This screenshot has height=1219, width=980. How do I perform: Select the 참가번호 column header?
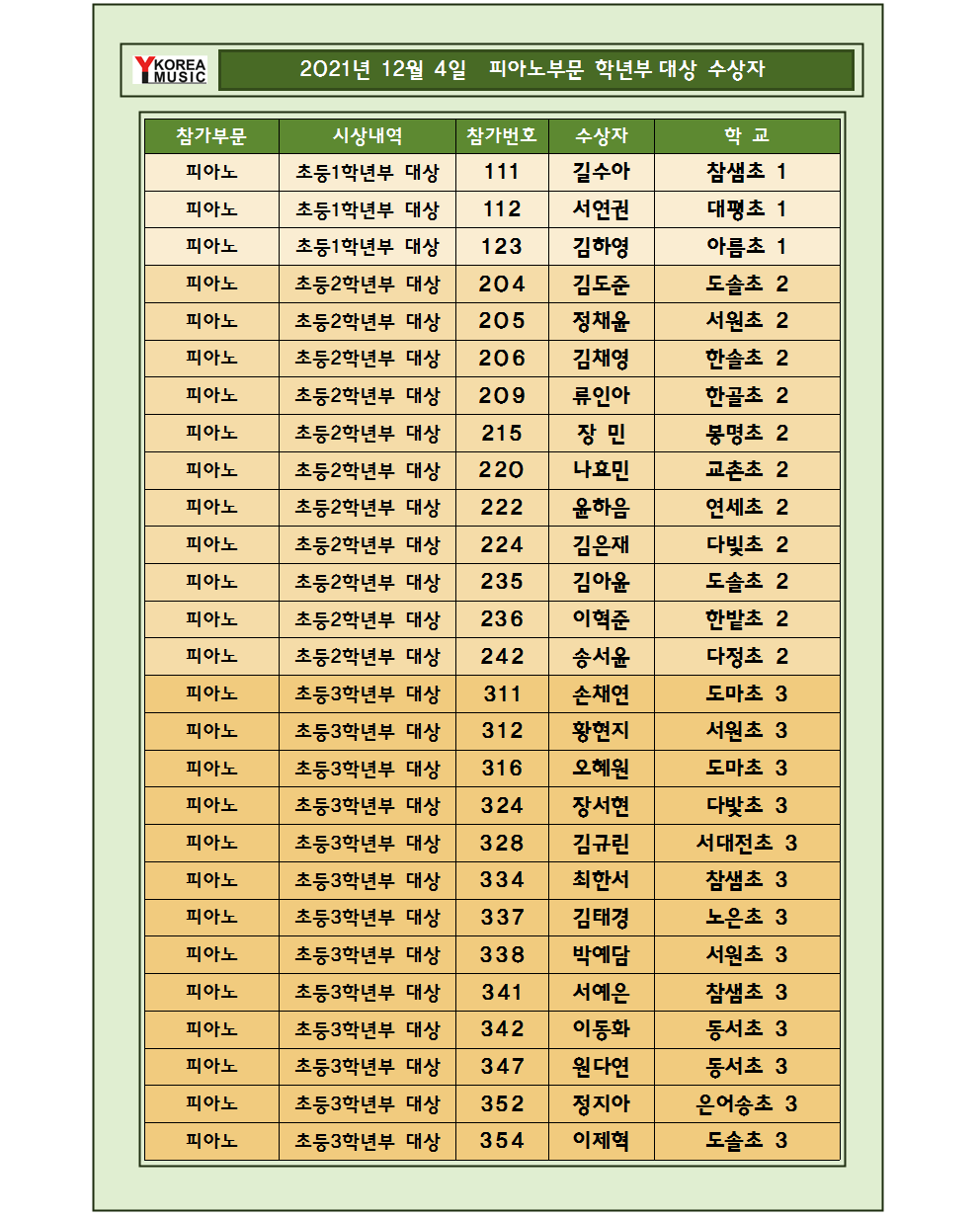pyautogui.click(x=502, y=136)
